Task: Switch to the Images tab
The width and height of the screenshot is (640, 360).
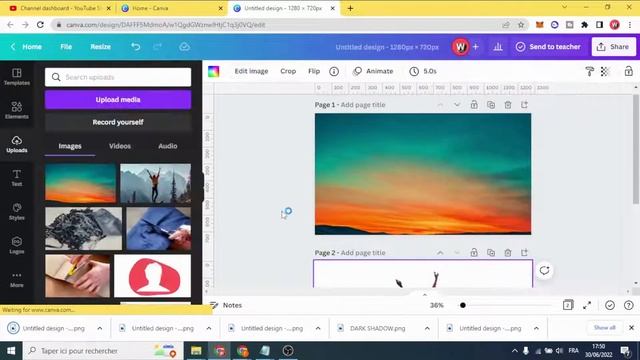Action: 70,146
